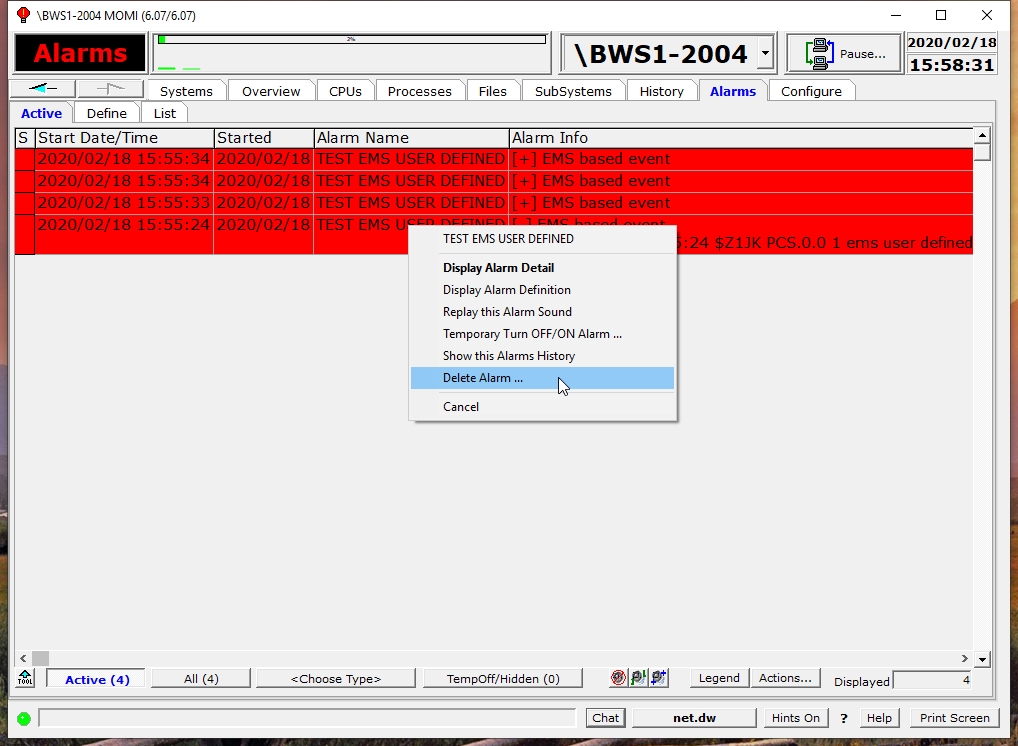Click the CPU usage progress bar at top
This screenshot has width=1018, height=746.
point(351,40)
